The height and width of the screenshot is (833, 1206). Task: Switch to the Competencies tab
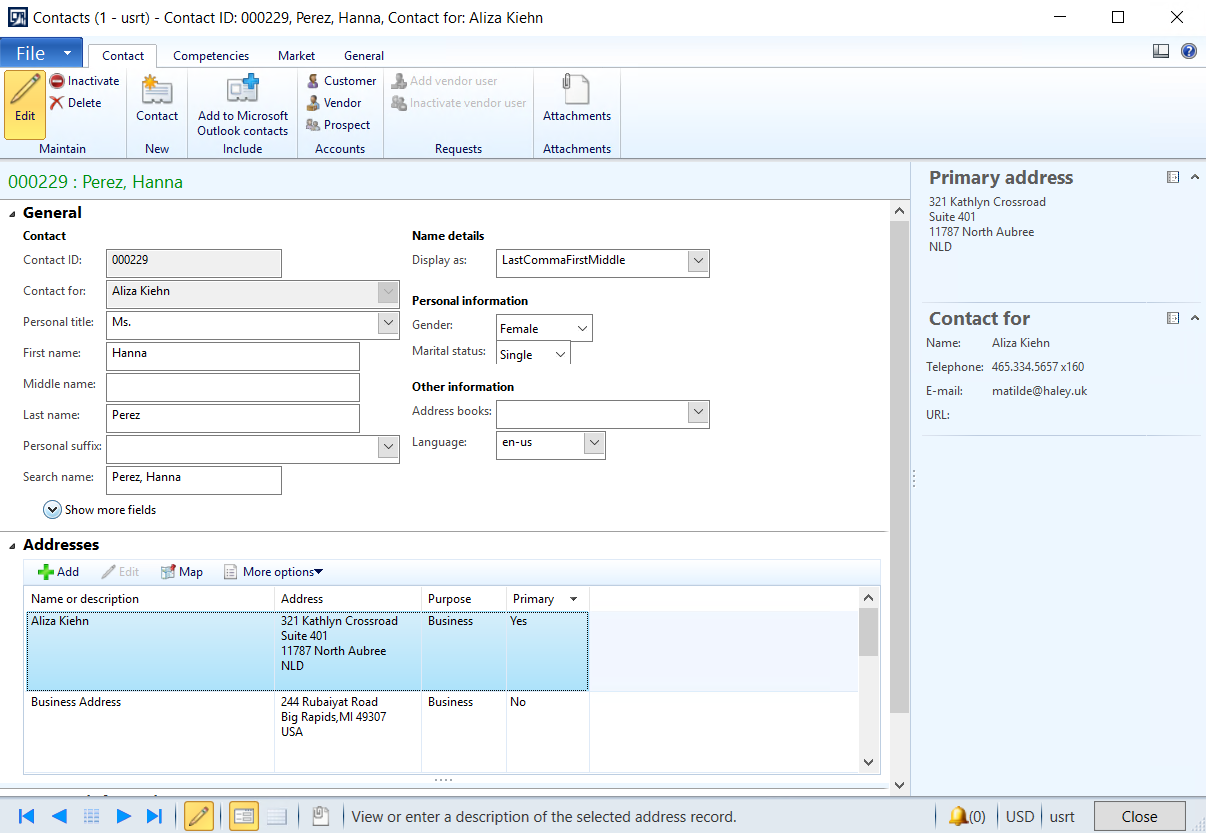tap(211, 56)
